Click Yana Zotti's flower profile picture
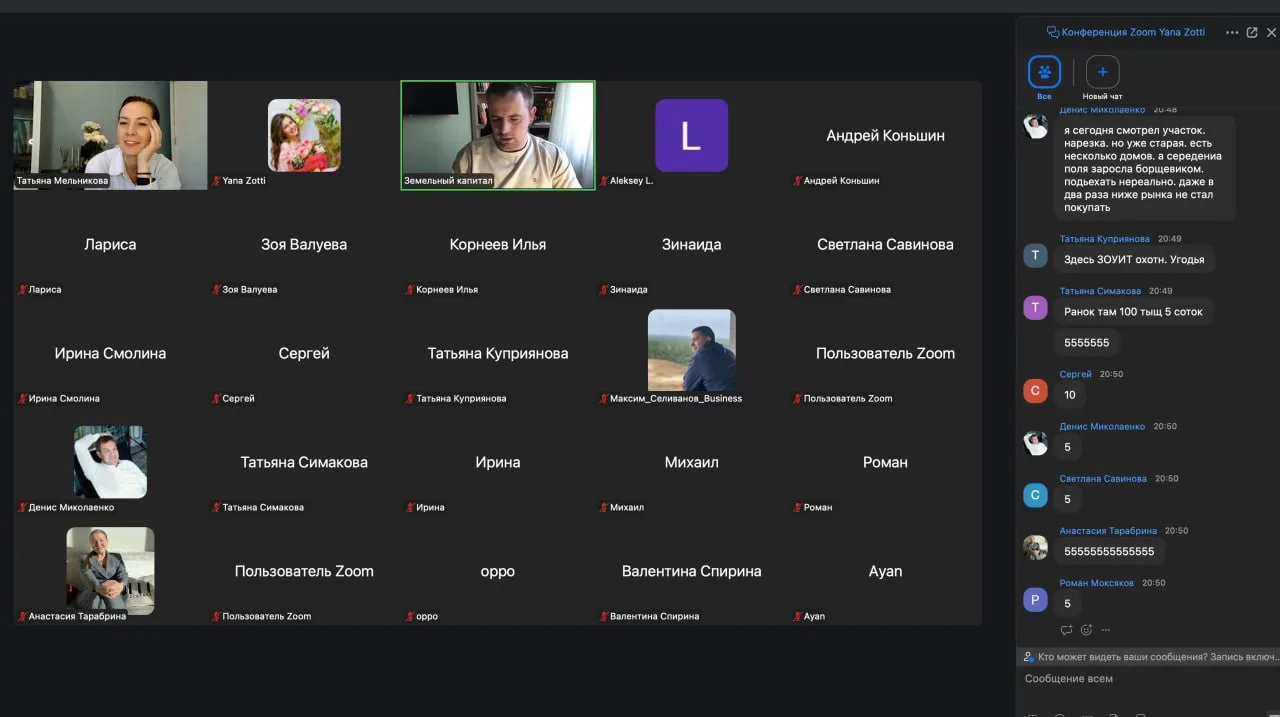1280x717 pixels. (x=304, y=135)
